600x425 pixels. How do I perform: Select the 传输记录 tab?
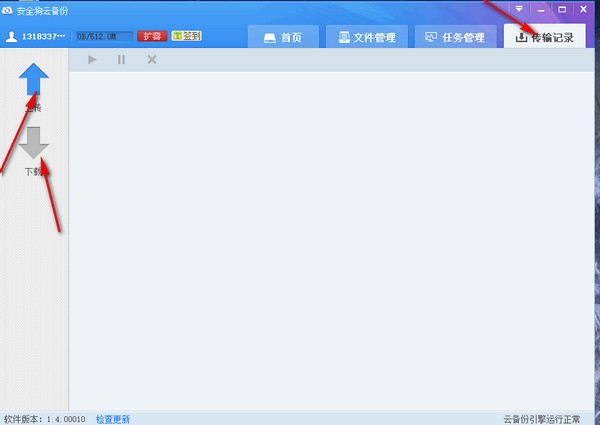[x=544, y=38]
